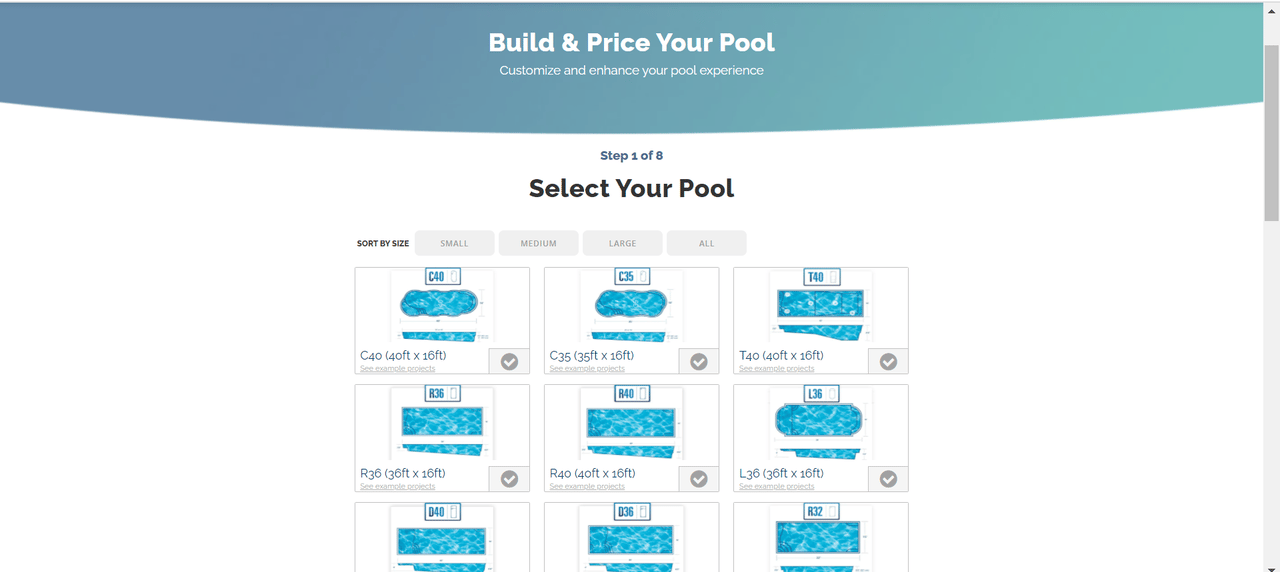Open C40 example projects link
The width and height of the screenshot is (1280, 572).
coord(398,369)
